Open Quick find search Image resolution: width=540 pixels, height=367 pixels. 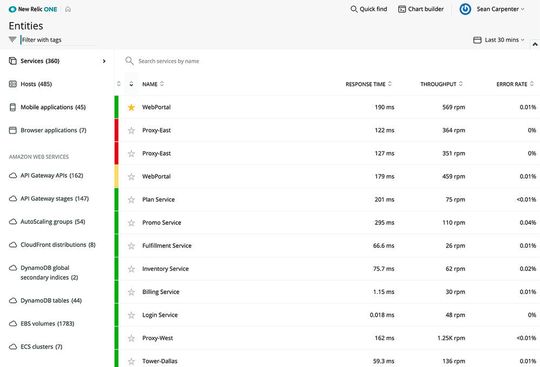(x=368, y=9)
